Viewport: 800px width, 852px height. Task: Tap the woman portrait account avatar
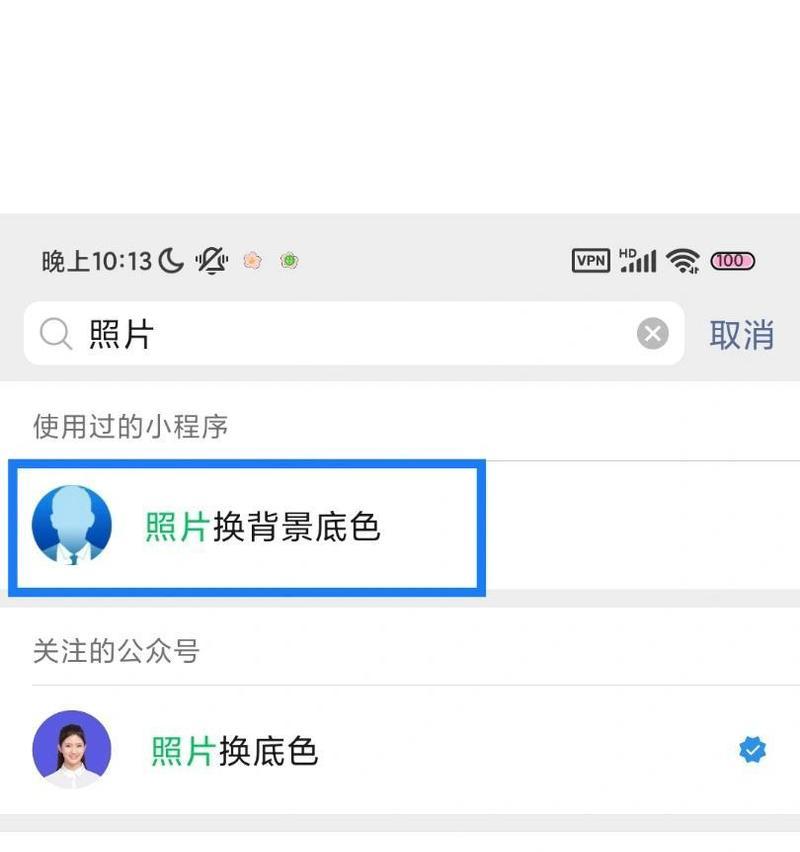point(72,750)
